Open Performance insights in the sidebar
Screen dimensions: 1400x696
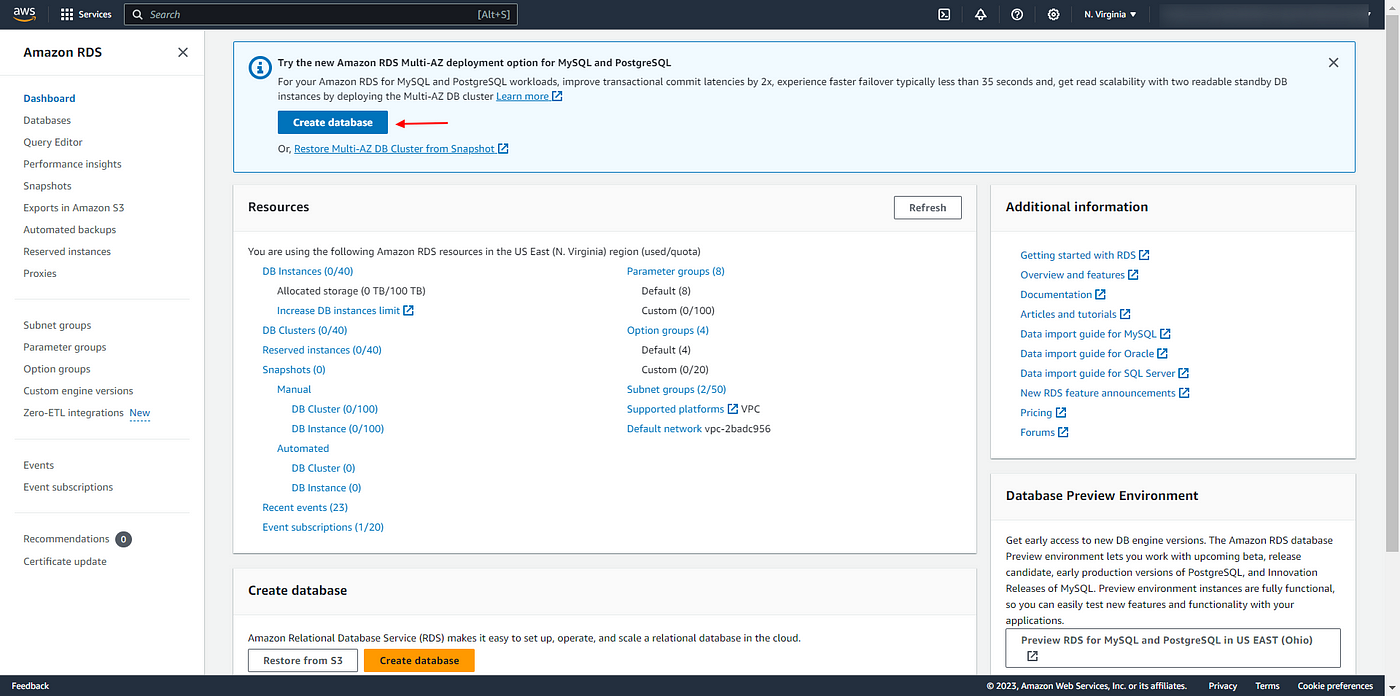(72, 164)
